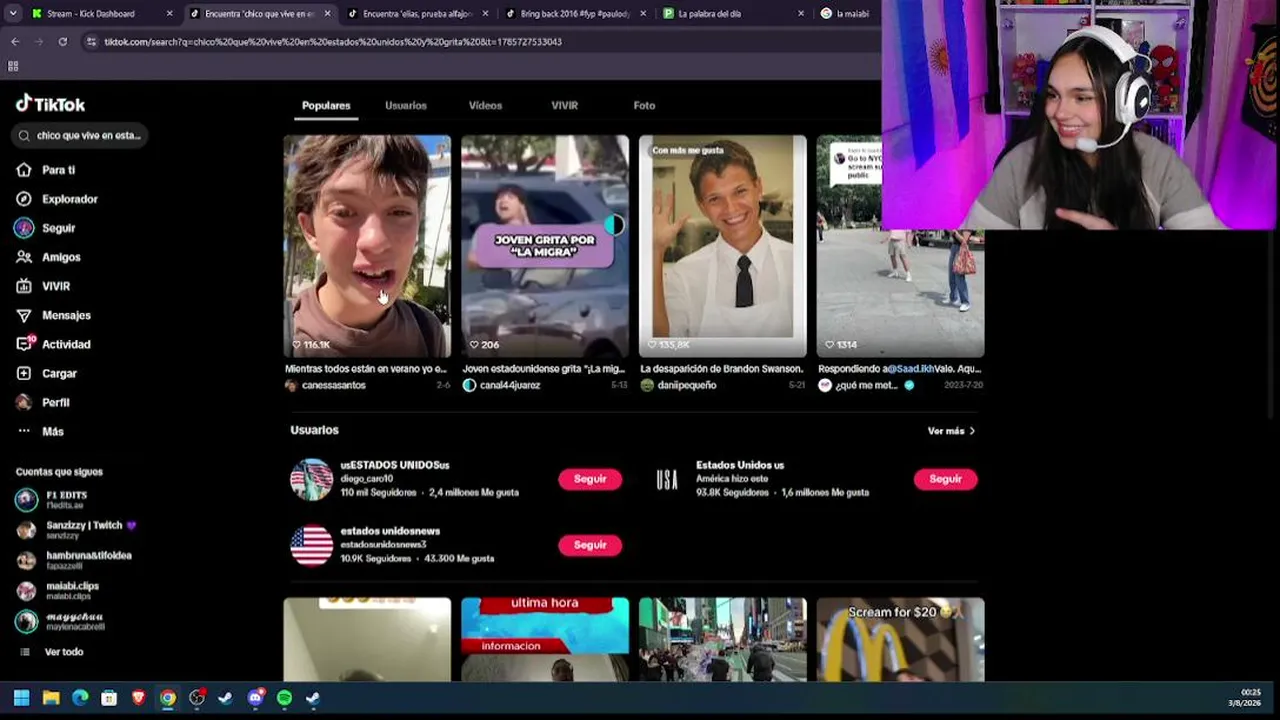Screen dimensions: 1280x720
Task: Follow estados unidosnews with Seguir button
Action: [590, 545]
